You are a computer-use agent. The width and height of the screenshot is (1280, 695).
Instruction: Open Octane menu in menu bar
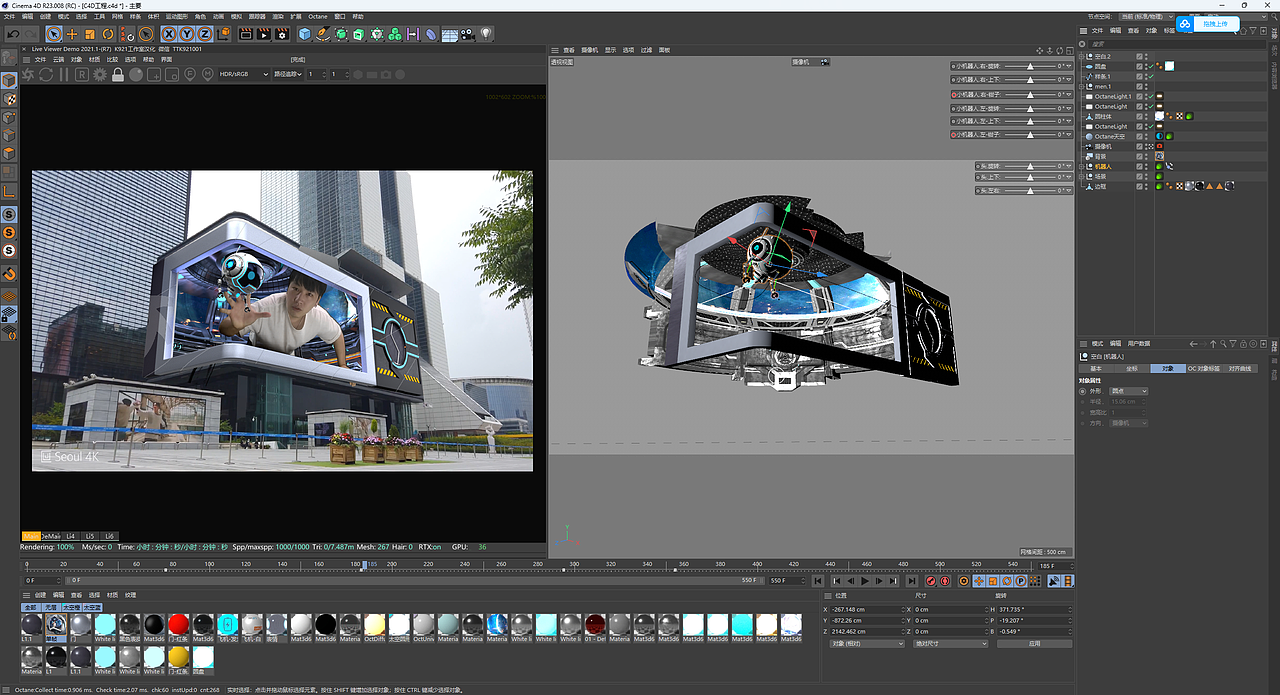pos(317,17)
